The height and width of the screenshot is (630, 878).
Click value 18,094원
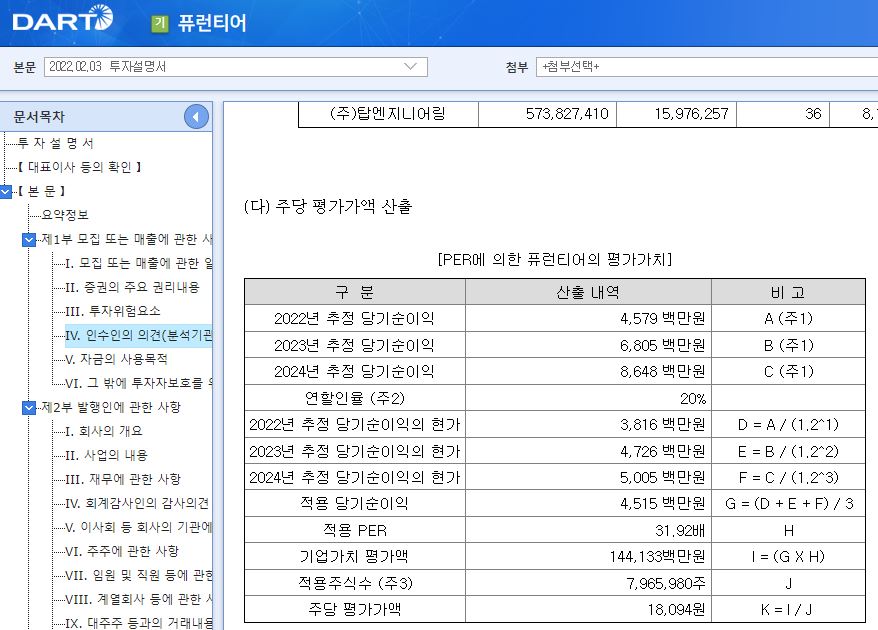[676, 609]
